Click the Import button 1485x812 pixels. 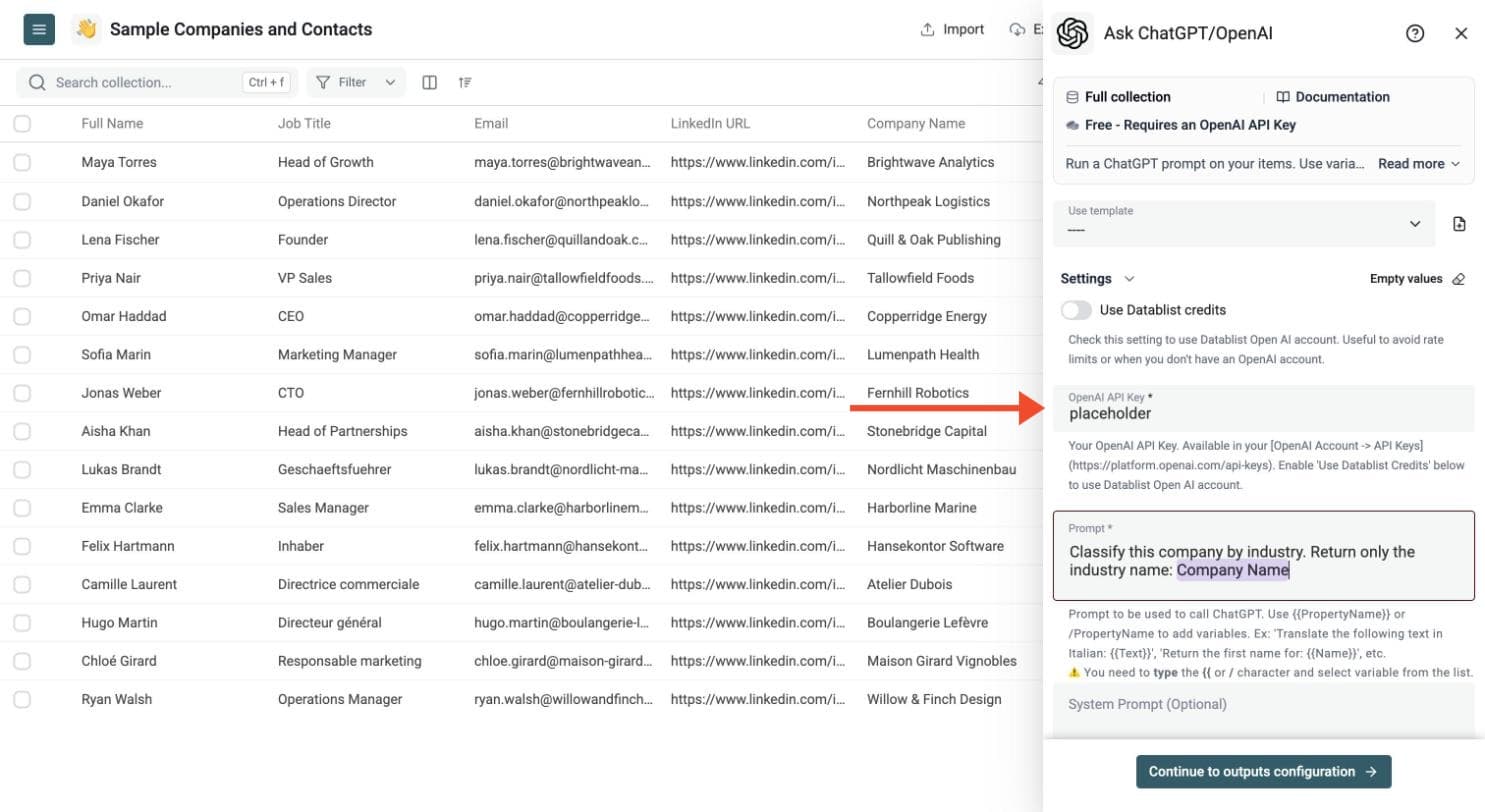tap(952, 29)
